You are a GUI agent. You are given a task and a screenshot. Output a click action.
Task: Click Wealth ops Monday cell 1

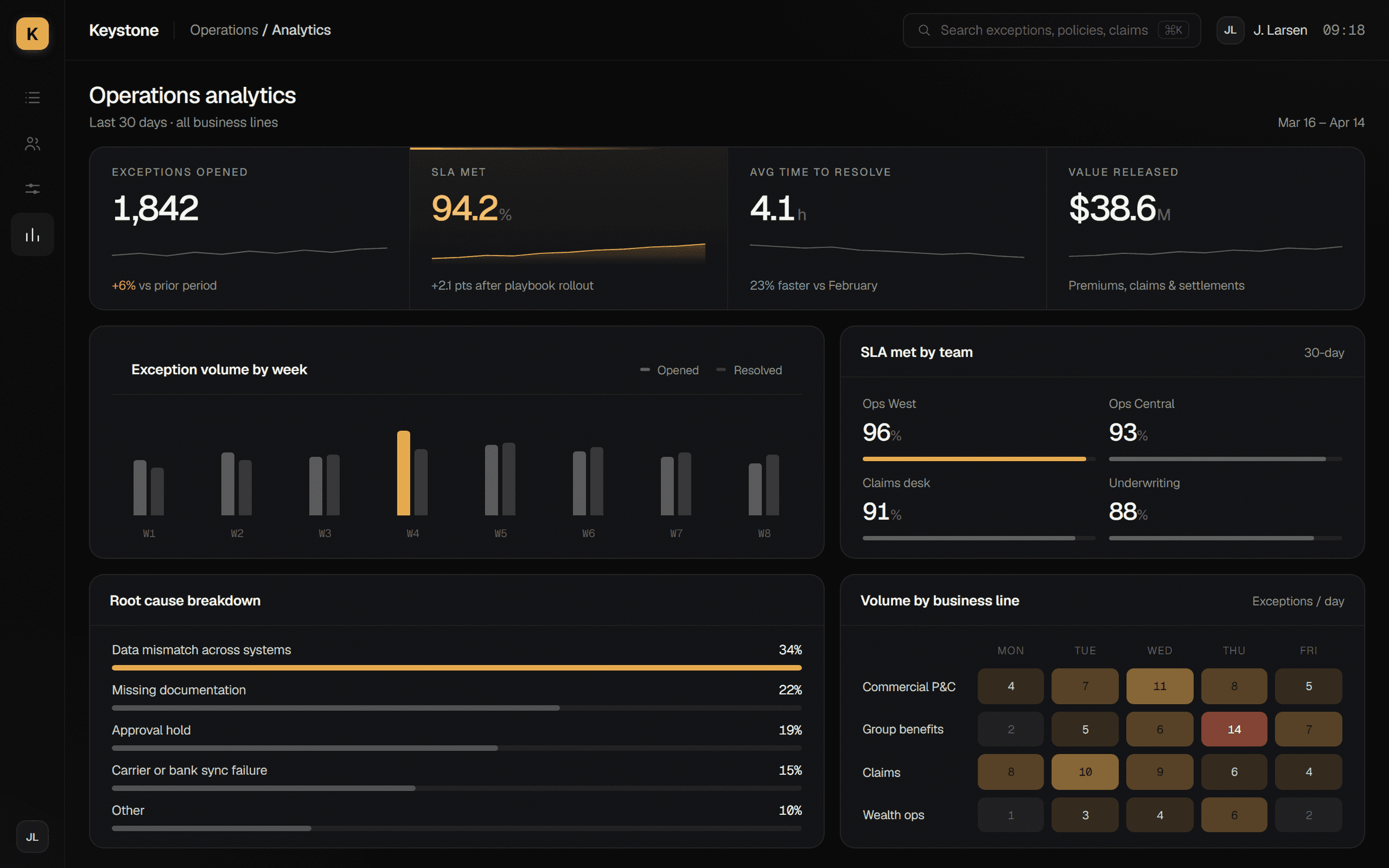click(1010, 815)
